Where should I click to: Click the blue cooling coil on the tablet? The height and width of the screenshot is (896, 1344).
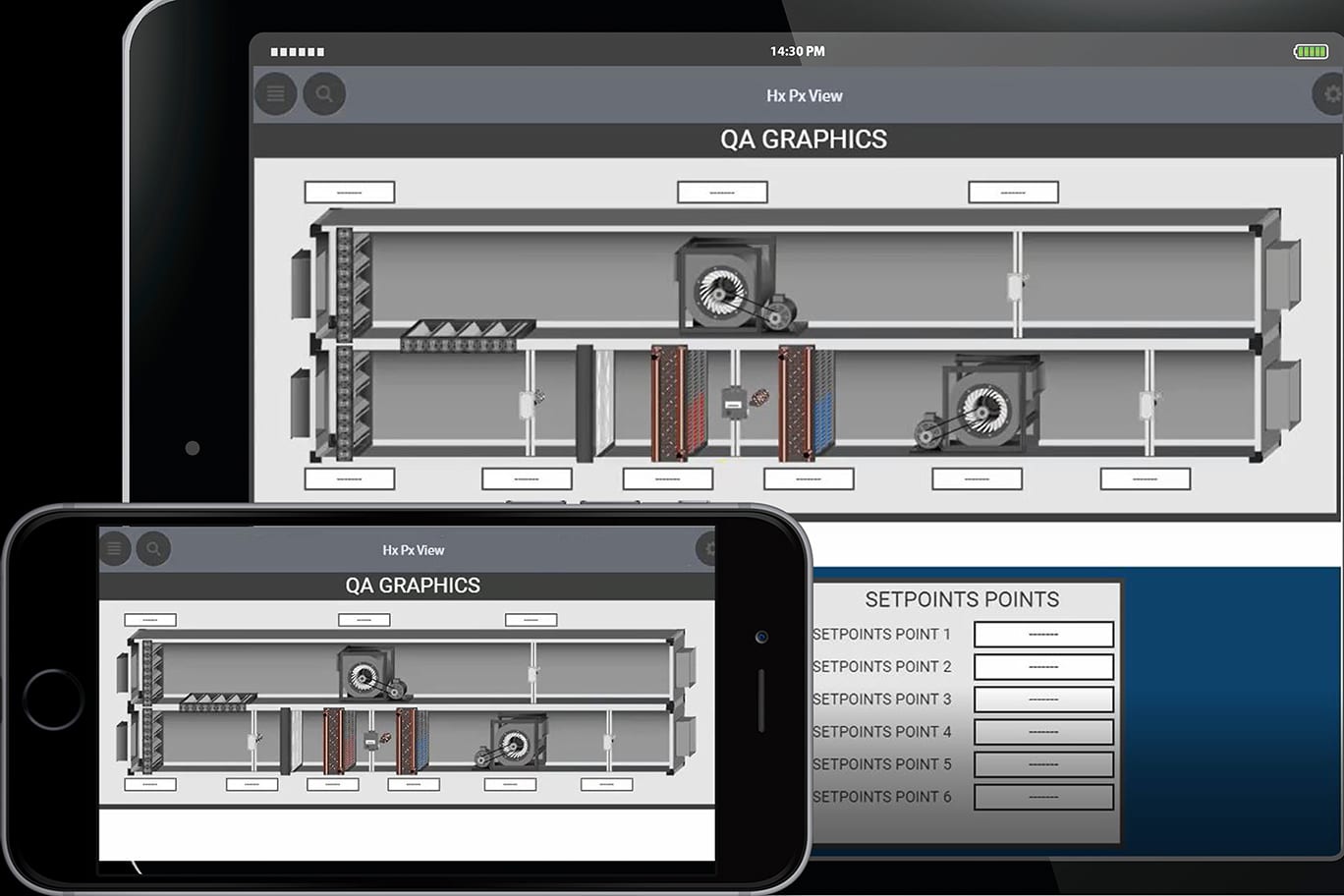[x=807, y=403]
